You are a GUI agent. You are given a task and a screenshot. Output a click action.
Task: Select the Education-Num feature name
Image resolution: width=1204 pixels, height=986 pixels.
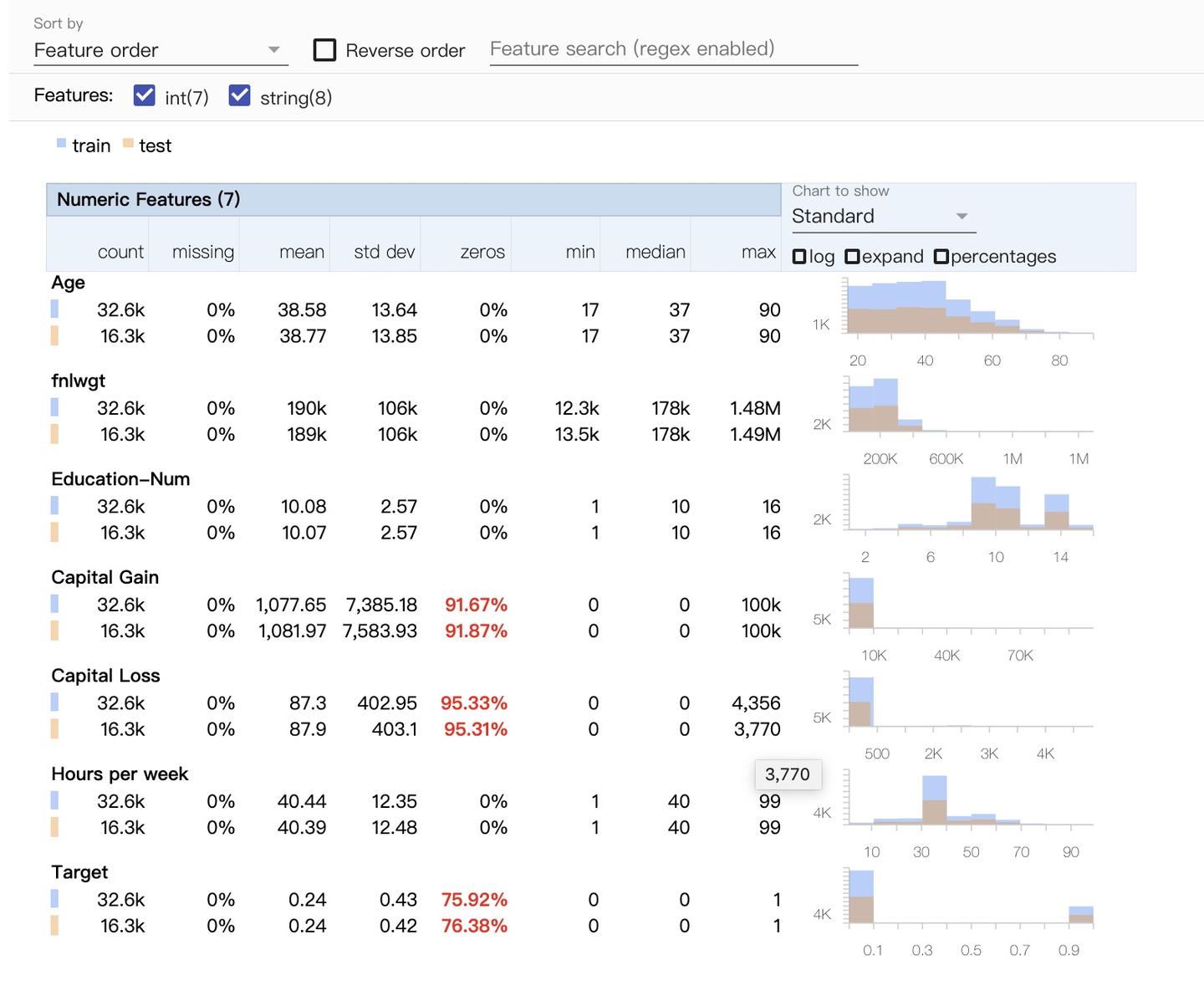(x=120, y=479)
